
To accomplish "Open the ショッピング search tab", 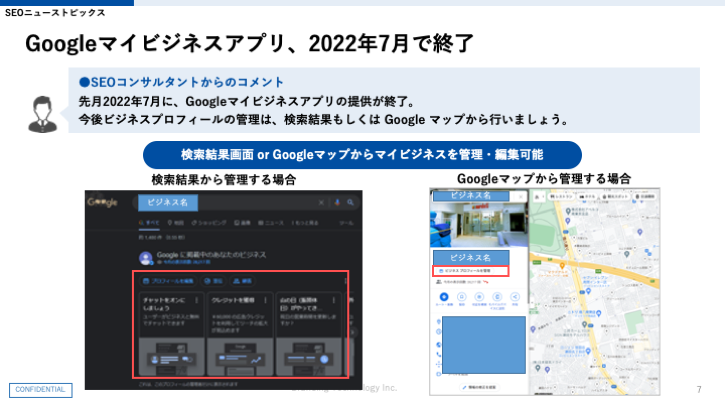I will [209, 223].
